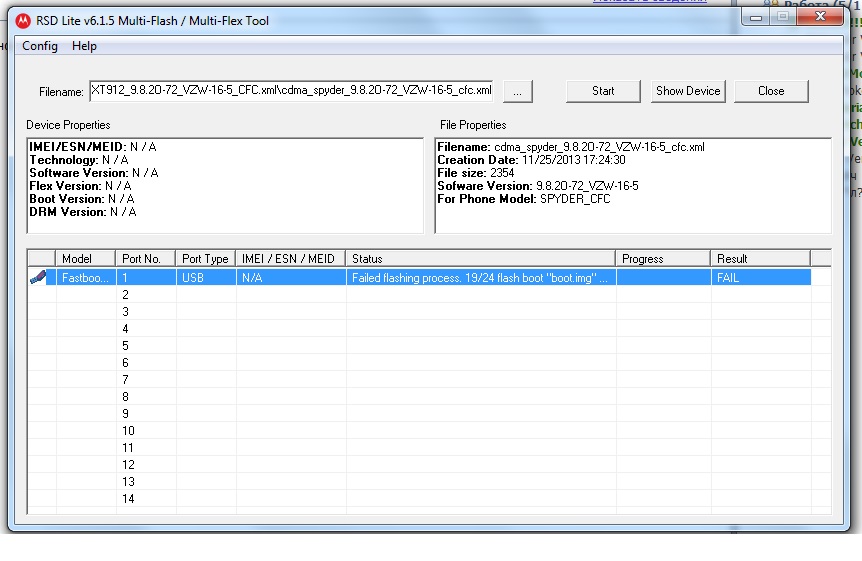Select the phone device icon in row 1
This screenshot has height=561, width=862.
tap(38, 277)
